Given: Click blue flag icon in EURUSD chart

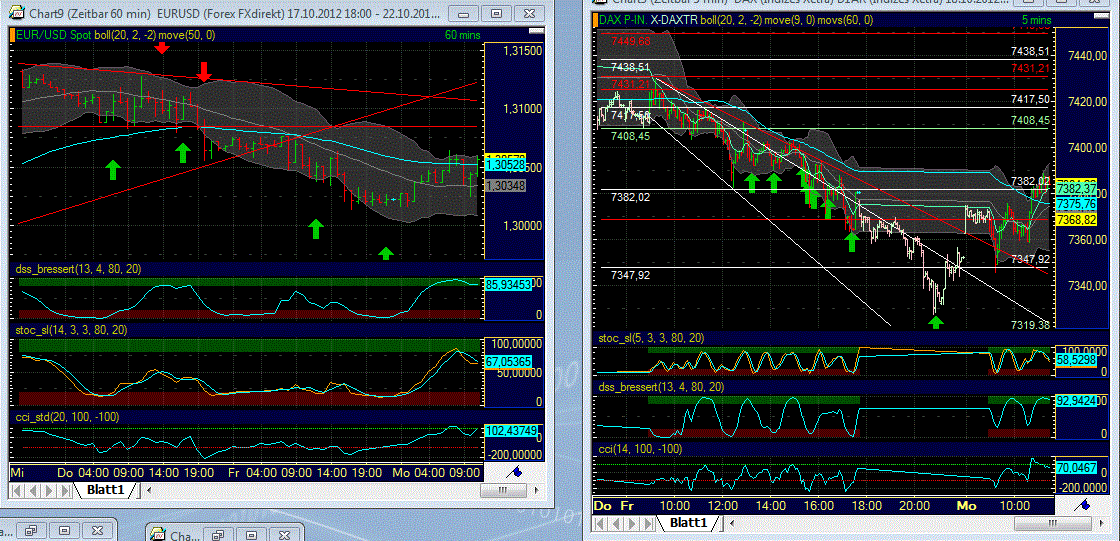Looking at the screenshot, I should coord(514,472).
